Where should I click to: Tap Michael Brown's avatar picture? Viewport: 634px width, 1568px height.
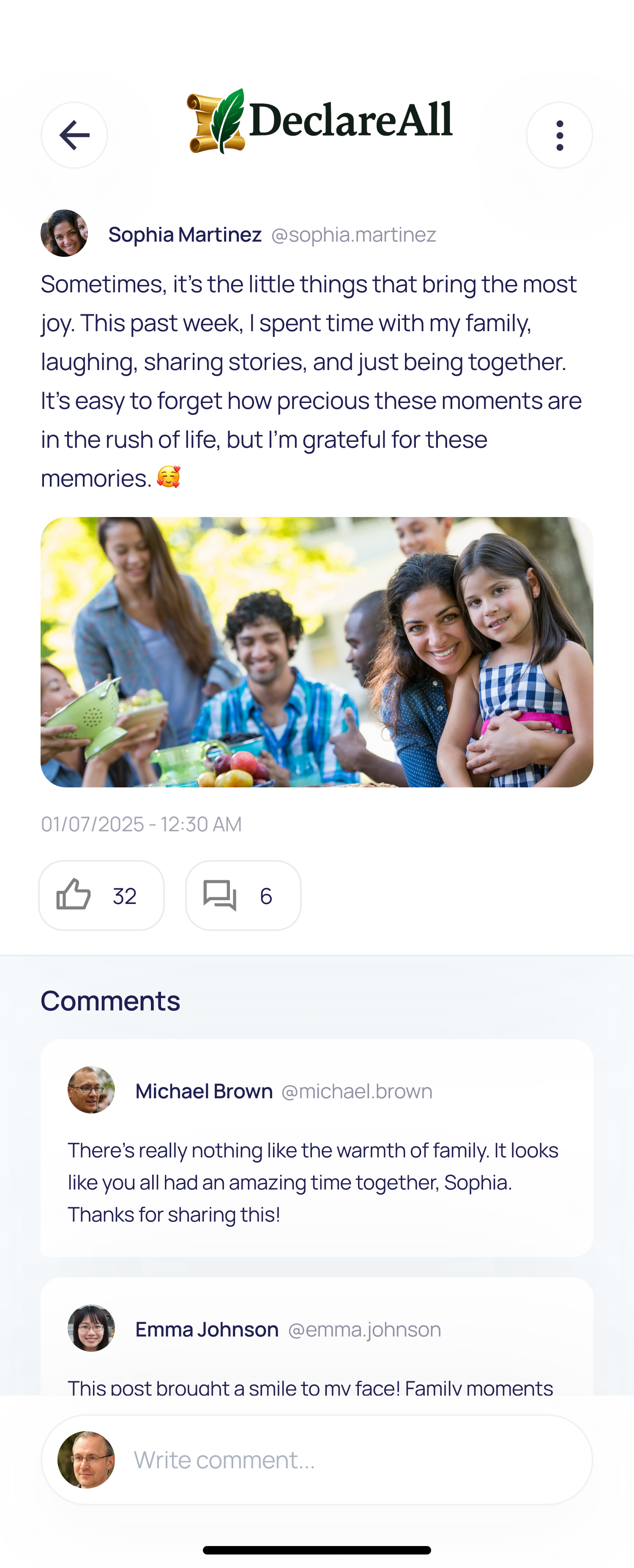tap(91, 1090)
